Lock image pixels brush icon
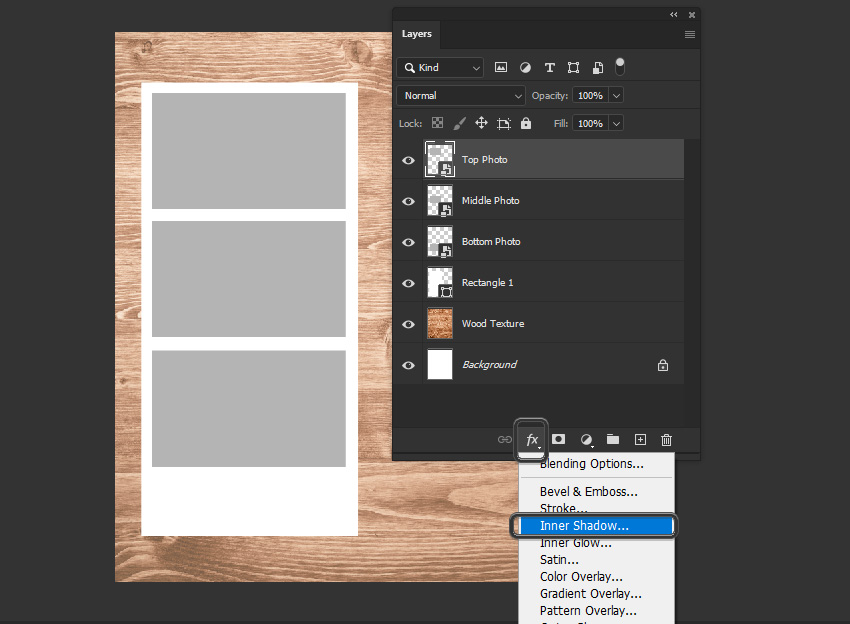 [x=459, y=124]
